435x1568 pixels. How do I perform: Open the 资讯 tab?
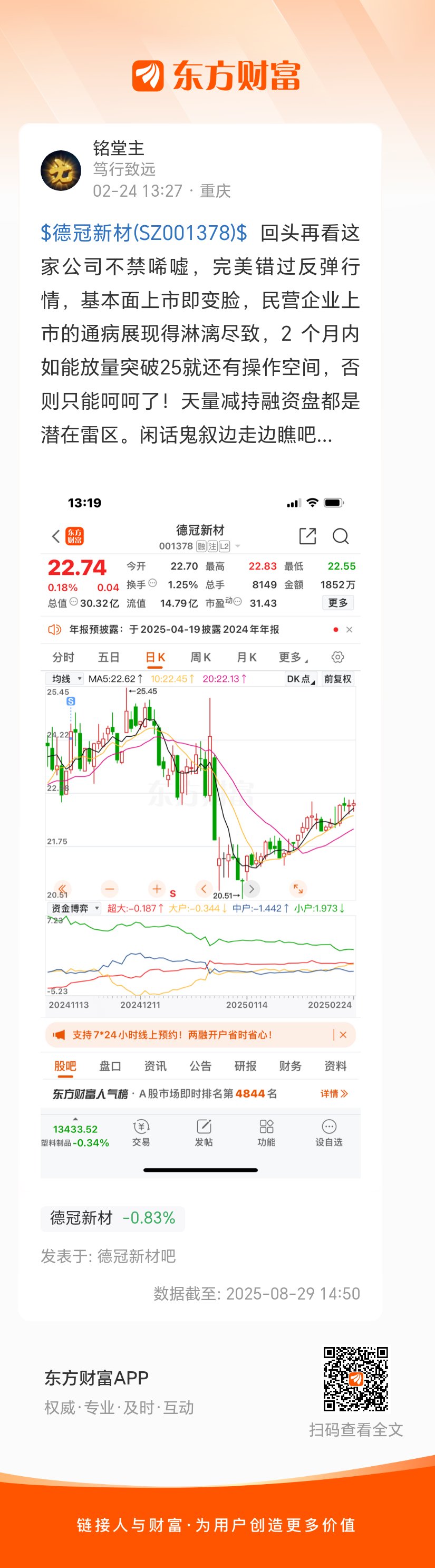155,1066
